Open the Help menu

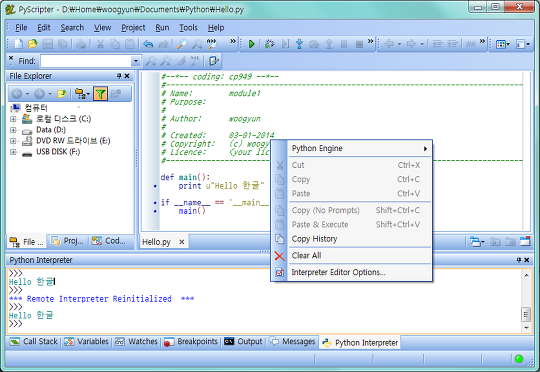[x=216, y=28]
